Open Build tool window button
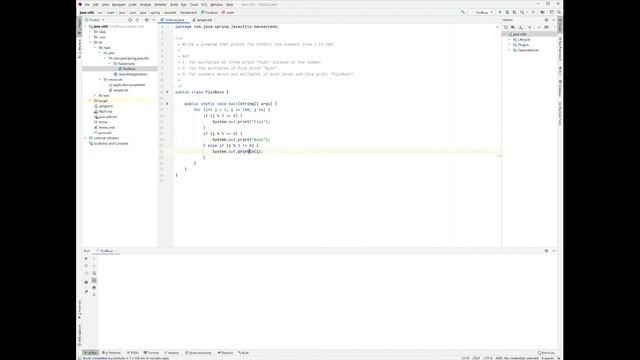This screenshot has width=640, height=360. pyautogui.click(x=244, y=353)
